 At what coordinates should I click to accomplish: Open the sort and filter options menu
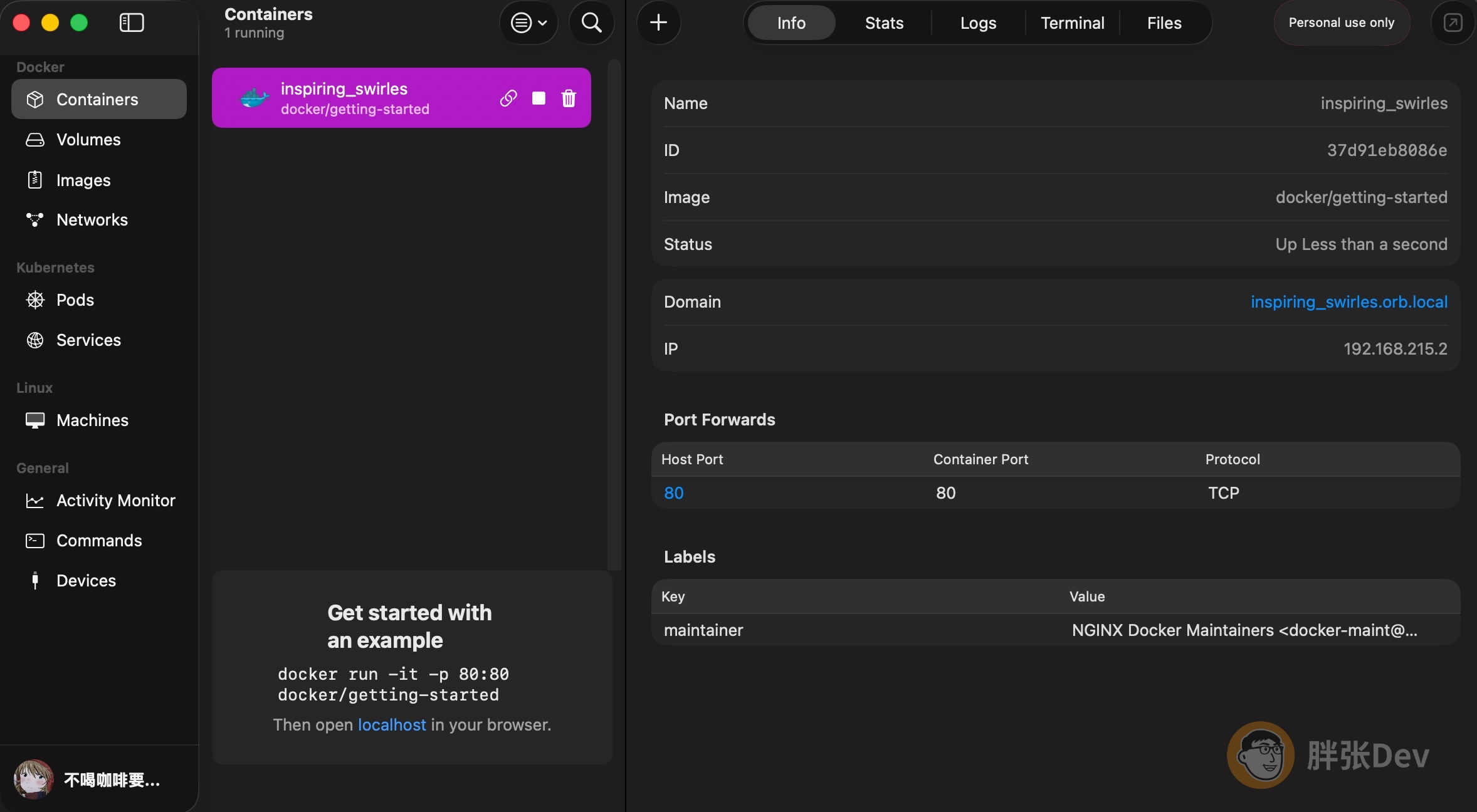point(528,23)
